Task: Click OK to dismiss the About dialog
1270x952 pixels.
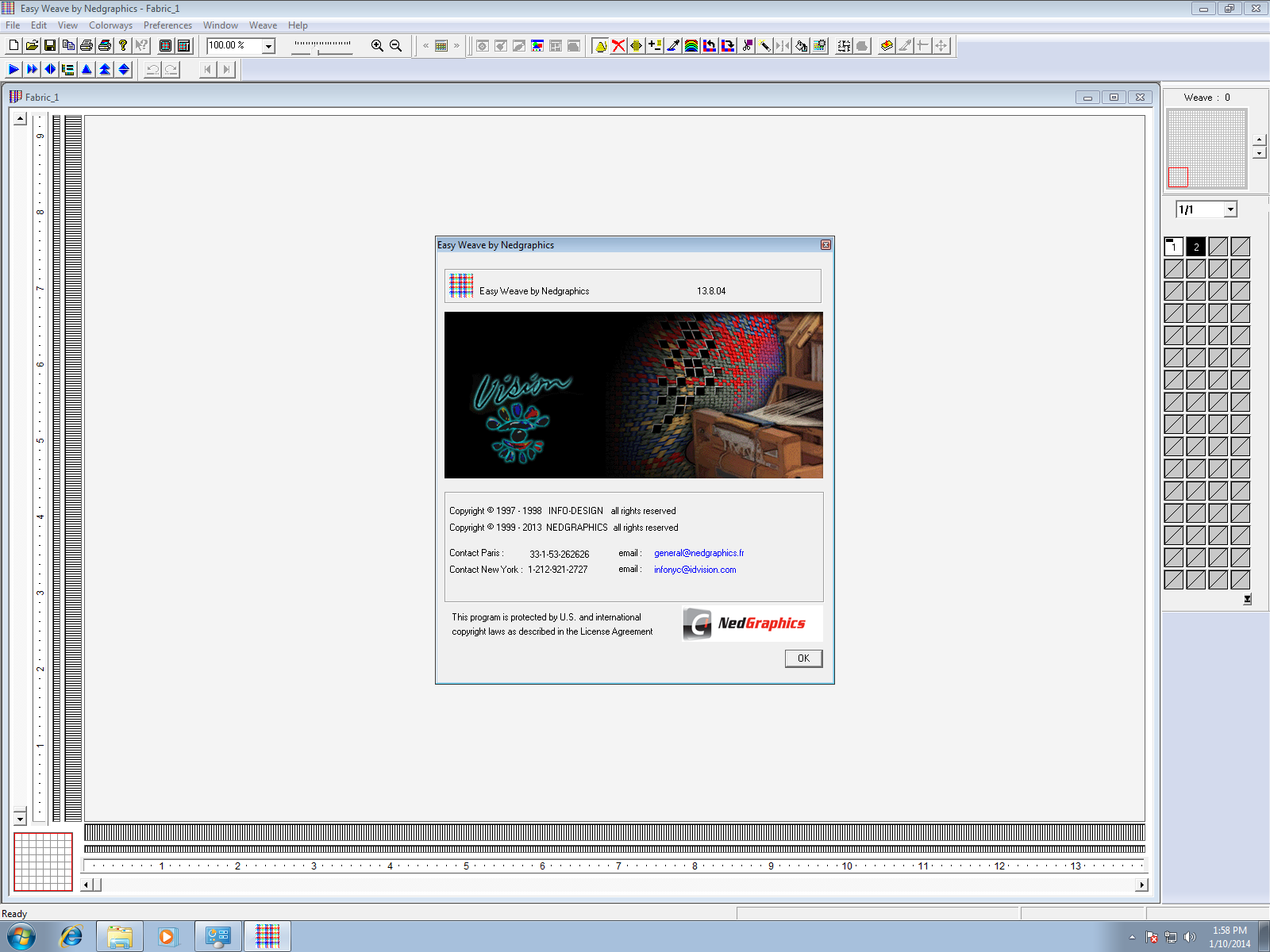Action: coord(802,658)
